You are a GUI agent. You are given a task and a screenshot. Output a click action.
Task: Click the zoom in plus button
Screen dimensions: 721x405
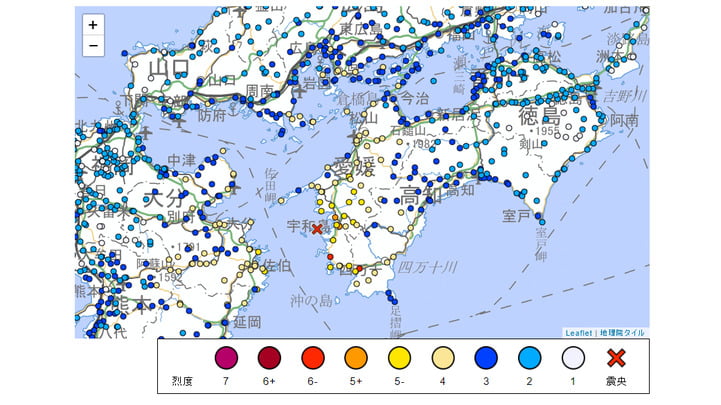pos(92,24)
